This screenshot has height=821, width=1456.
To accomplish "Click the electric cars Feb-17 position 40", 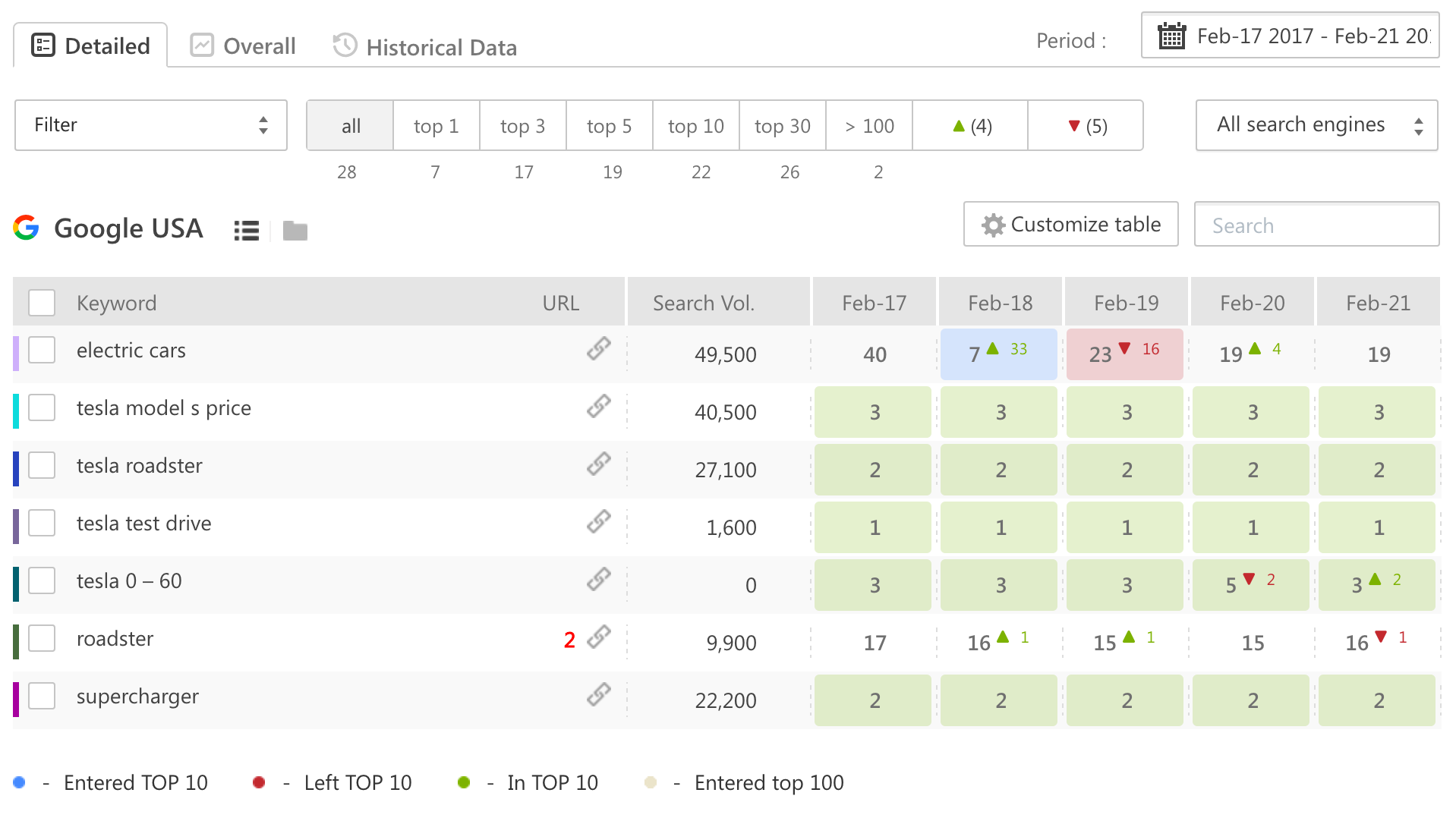I will pos(875,354).
